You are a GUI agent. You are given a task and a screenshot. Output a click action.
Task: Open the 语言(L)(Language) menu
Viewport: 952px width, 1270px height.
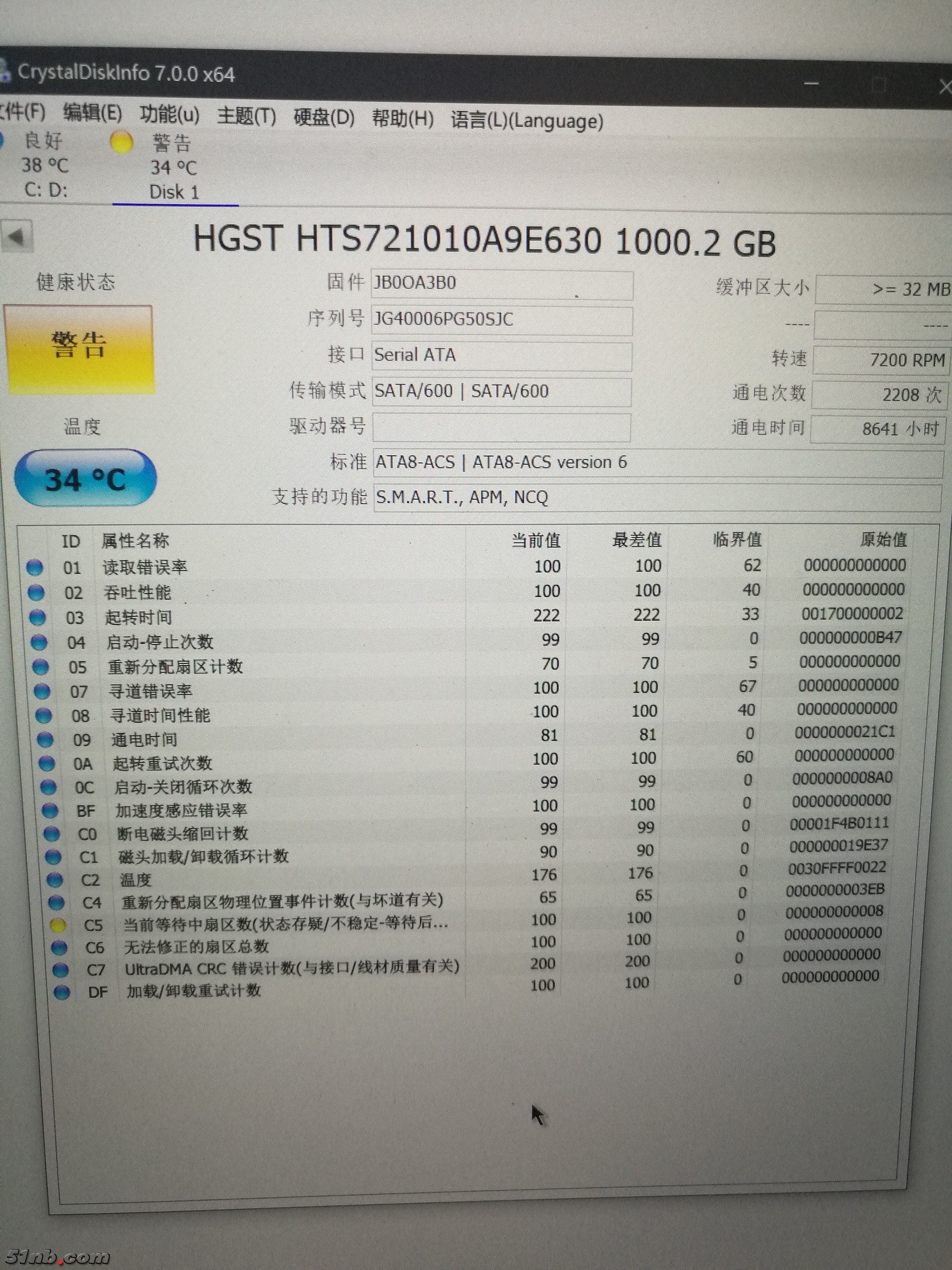527,121
